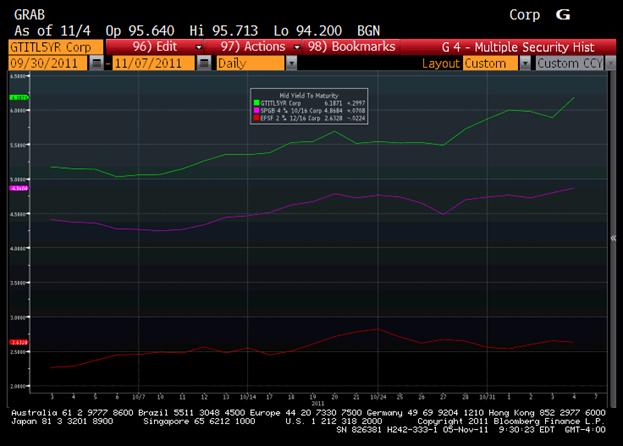This screenshot has height=446, width=623.
Task: Click red 2.6328 axis value tag
Action: coord(19,342)
